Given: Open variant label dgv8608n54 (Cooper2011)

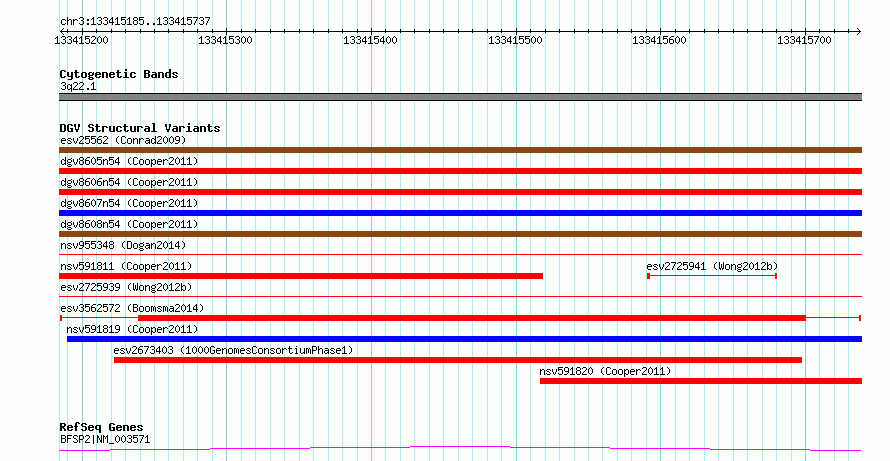Looking at the screenshot, I should tap(129, 224).
